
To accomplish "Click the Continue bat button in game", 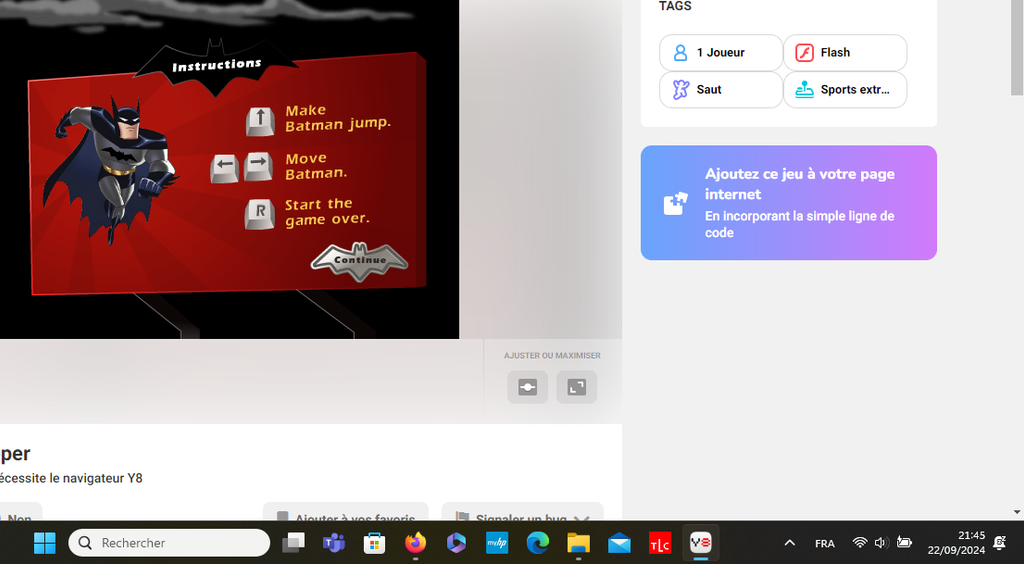I will pyautogui.click(x=360, y=261).
